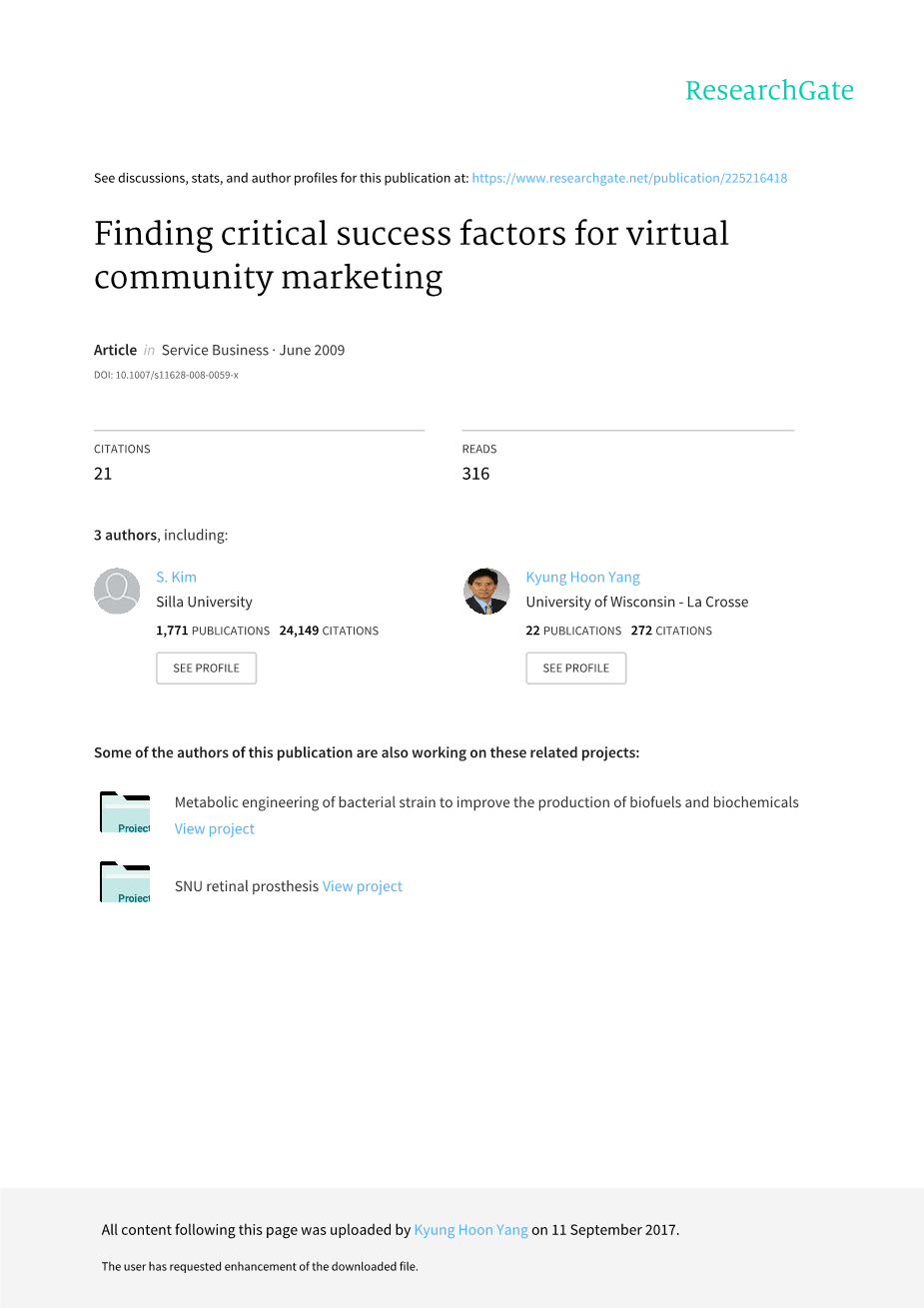Open View project link for SNU retinal prosthesis
The width and height of the screenshot is (924, 1308).
click(x=363, y=886)
